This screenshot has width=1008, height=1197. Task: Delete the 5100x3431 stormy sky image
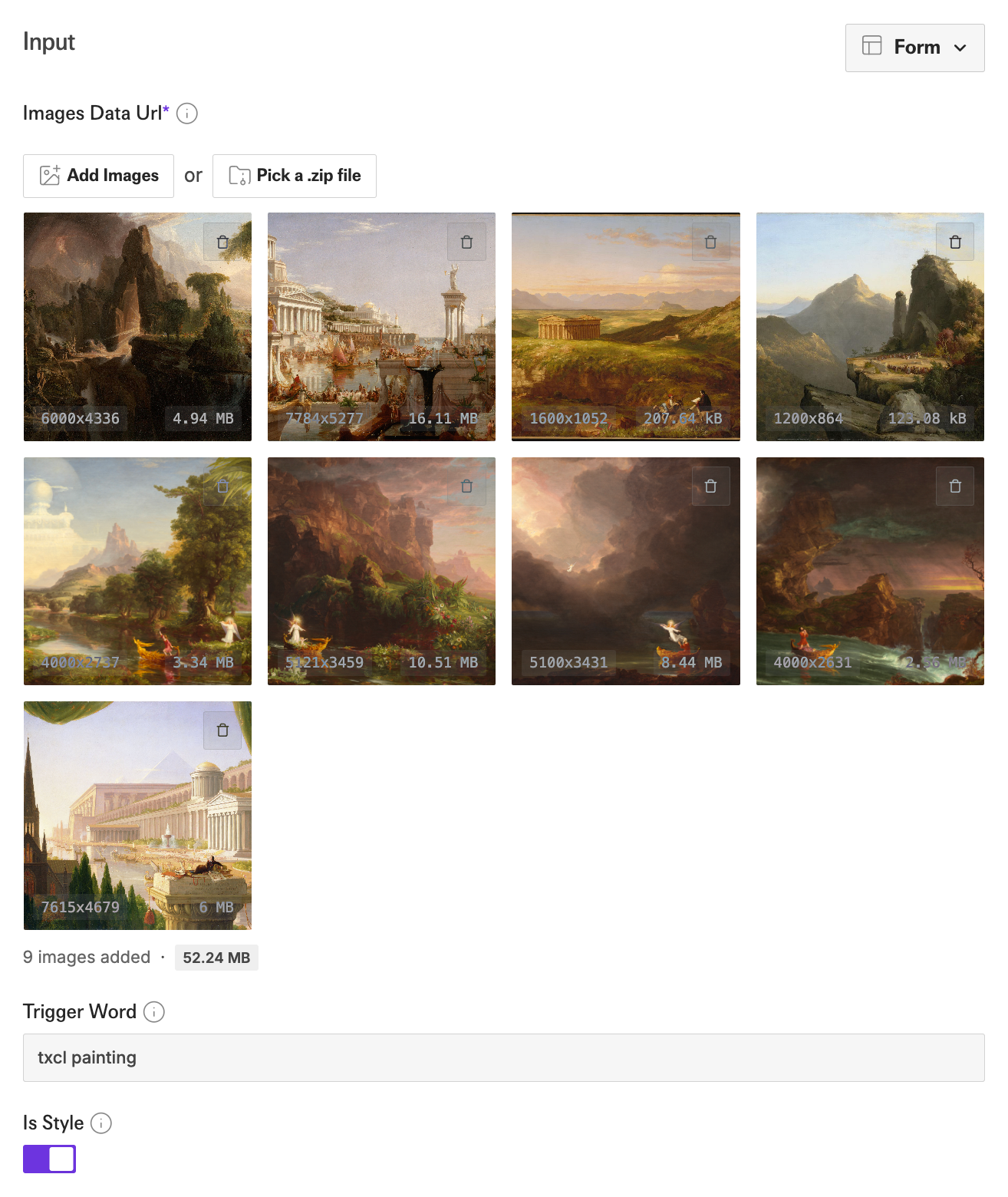pos(710,486)
